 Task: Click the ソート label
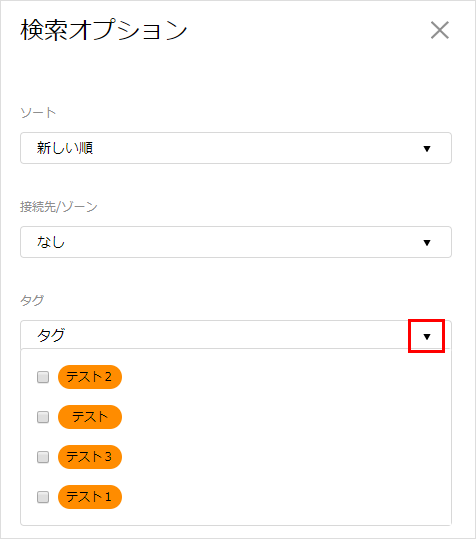(38, 113)
